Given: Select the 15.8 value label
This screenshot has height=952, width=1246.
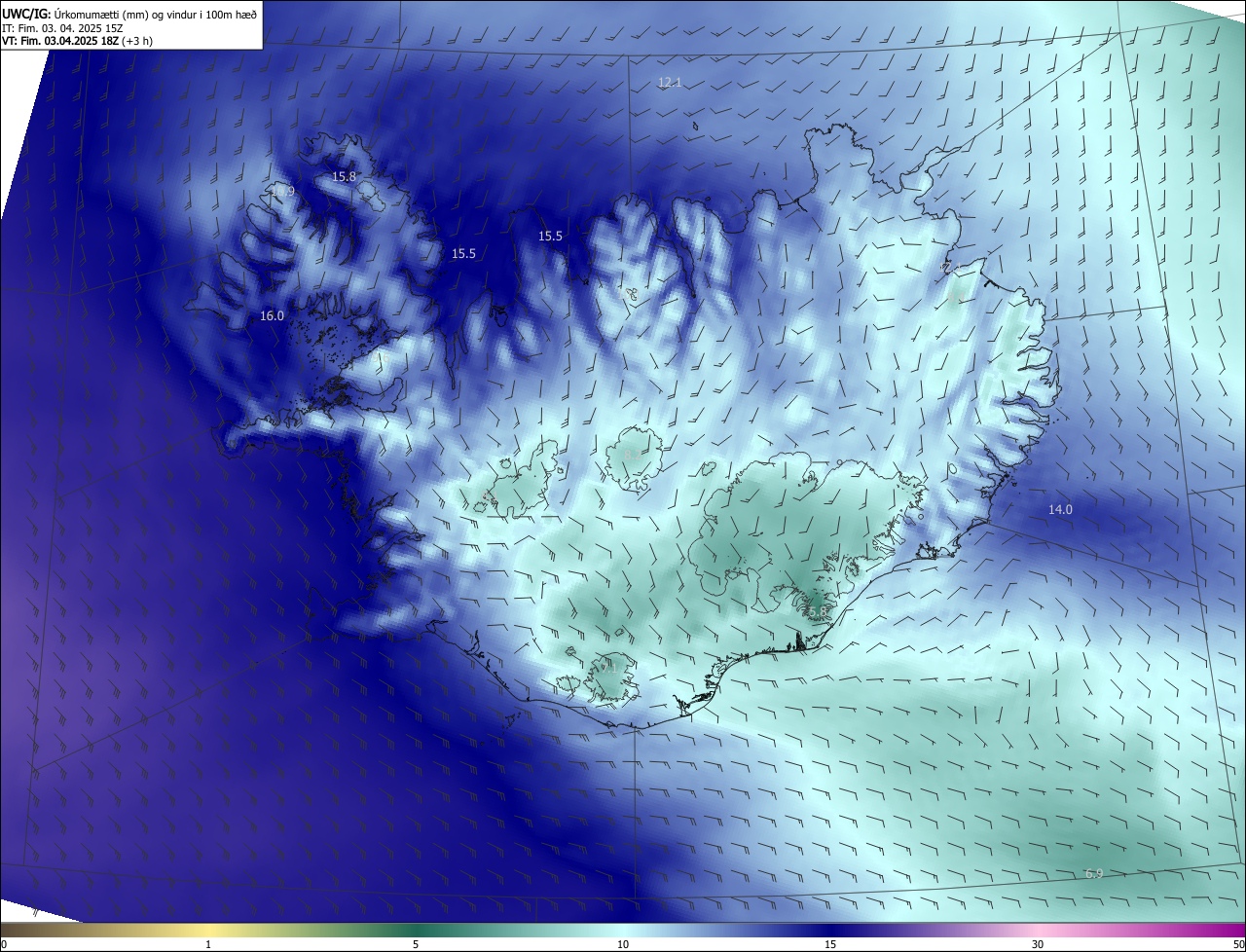Looking at the screenshot, I should (344, 176).
